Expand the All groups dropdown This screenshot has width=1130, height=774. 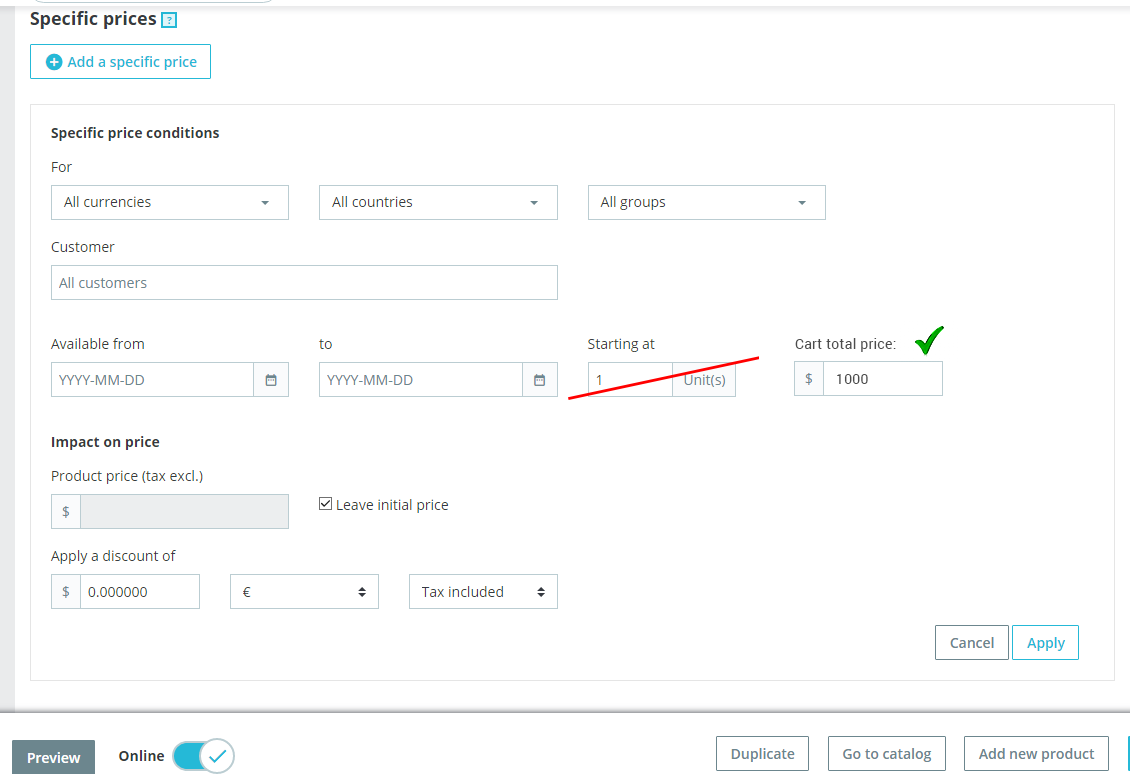[x=706, y=203]
